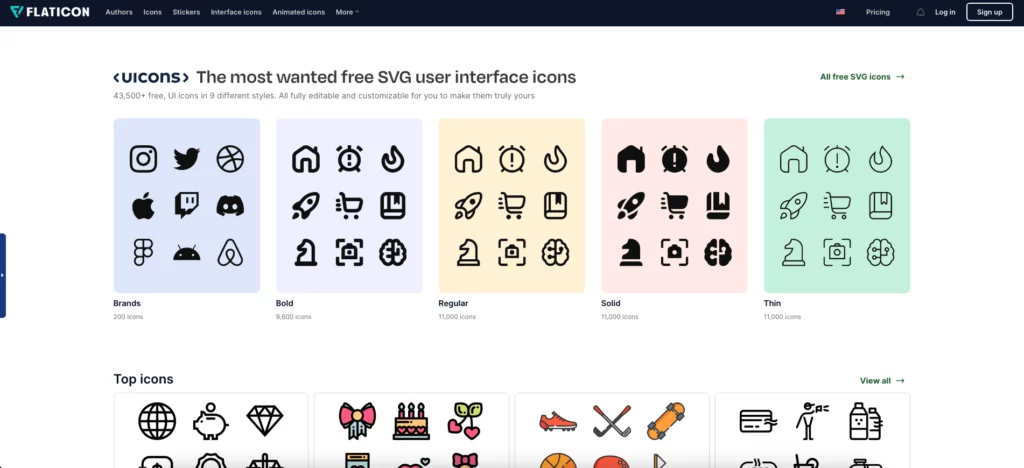Select the Figma icon in Brands
Screen dimensions: 1024x468
[x=143, y=252]
